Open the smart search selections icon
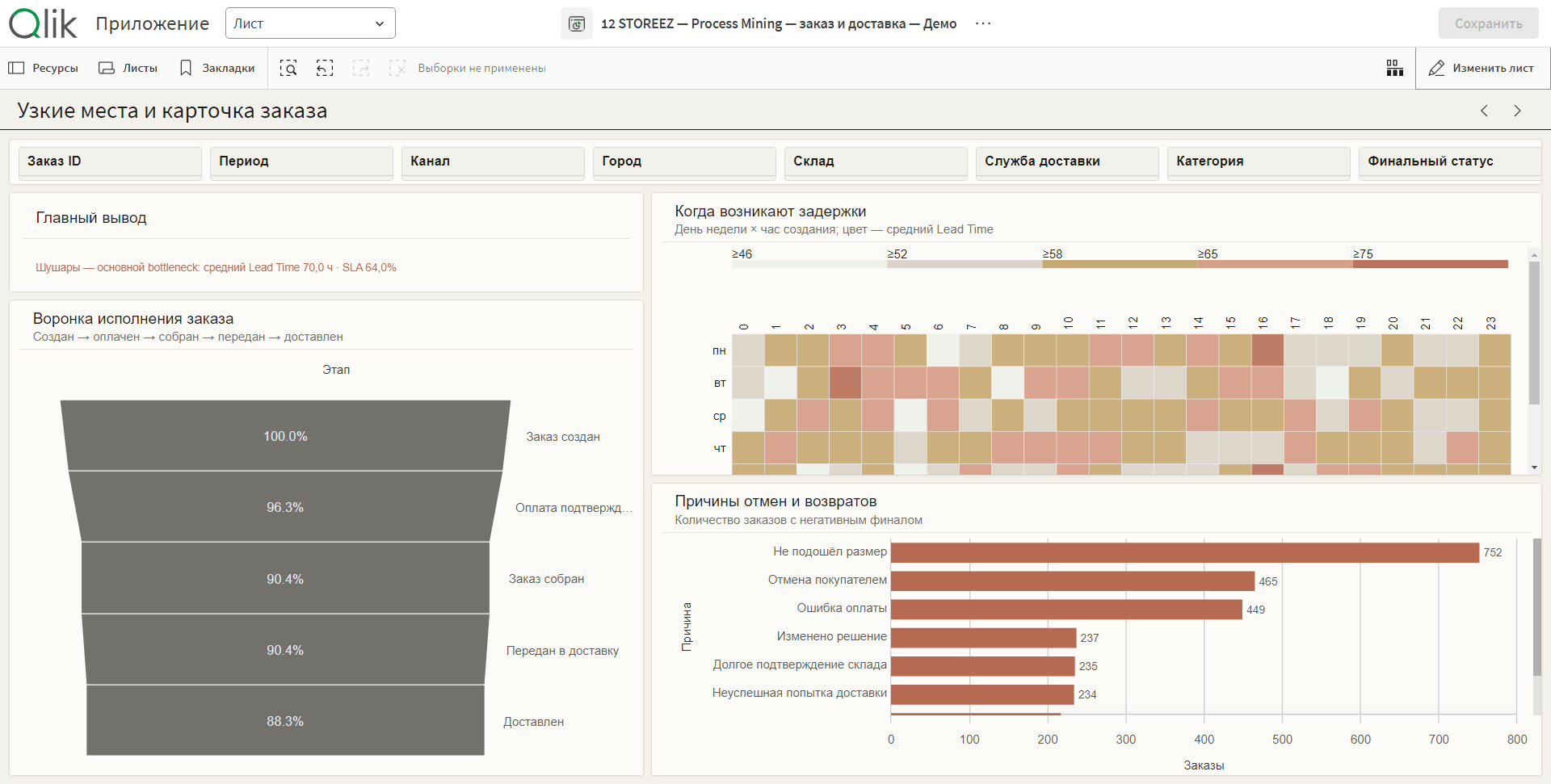The image size is (1551, 784). pyautogui.click(x=288, y=69)
